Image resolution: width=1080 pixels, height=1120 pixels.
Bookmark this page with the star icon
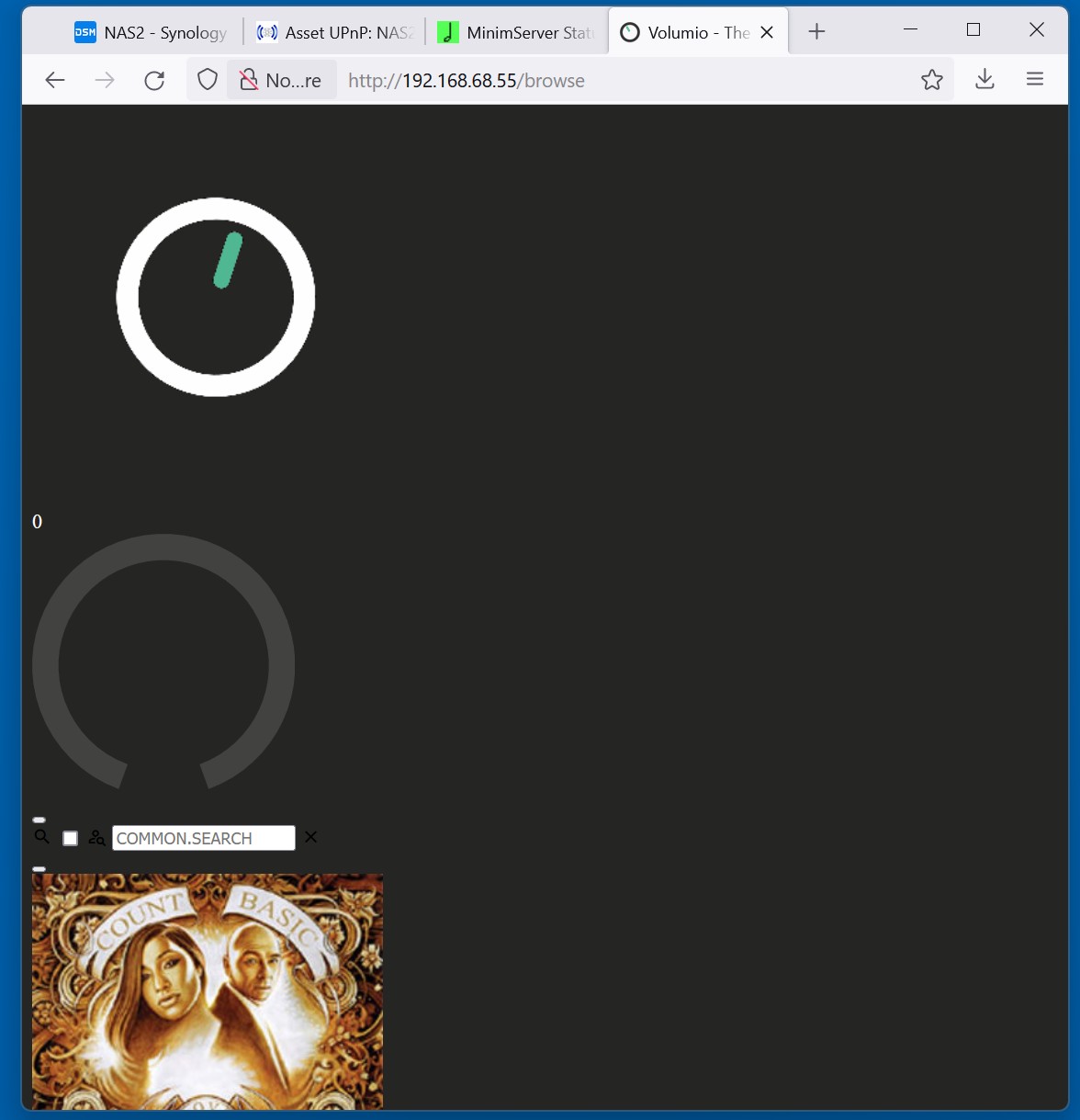pos(931,80)
